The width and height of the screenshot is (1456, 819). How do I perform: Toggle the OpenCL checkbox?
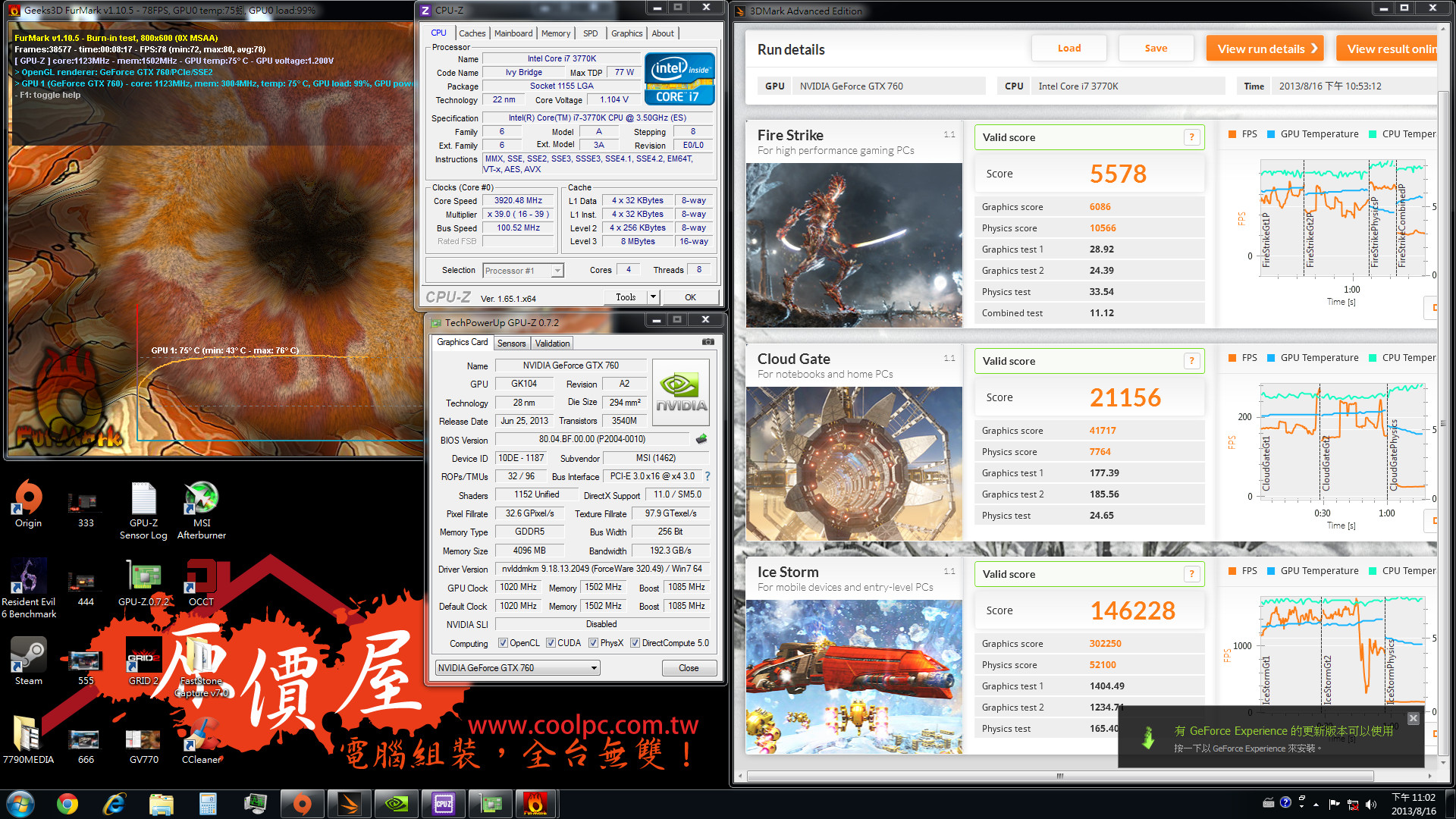point(503,643)
